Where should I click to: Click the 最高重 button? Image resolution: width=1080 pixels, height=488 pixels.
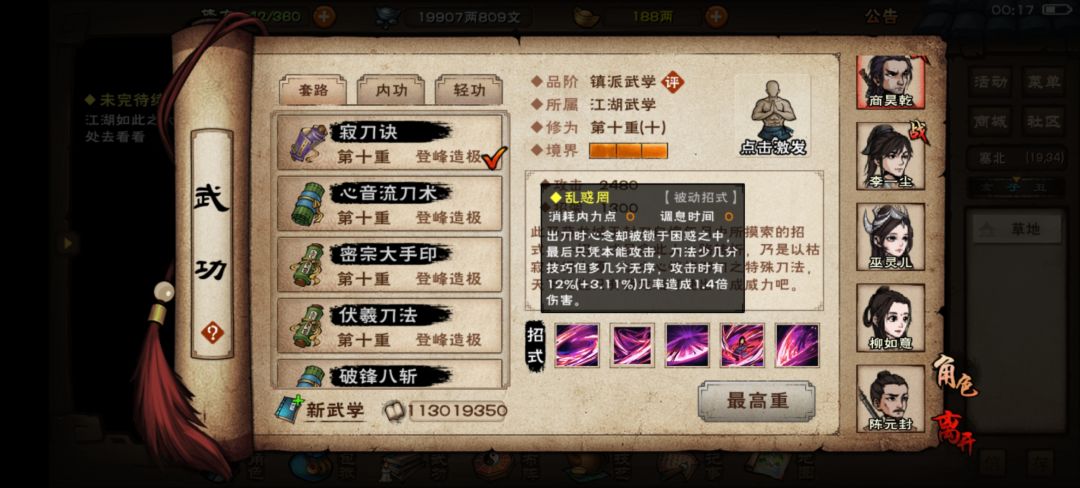(756, 401)
